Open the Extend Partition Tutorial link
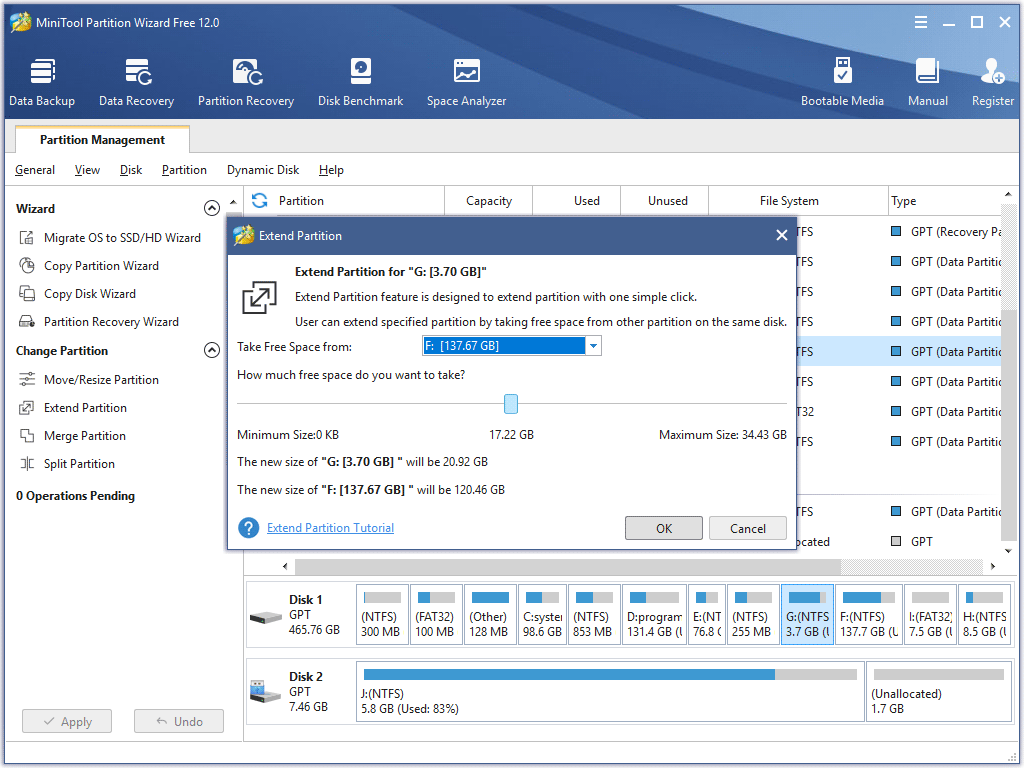 pos(330,528)
